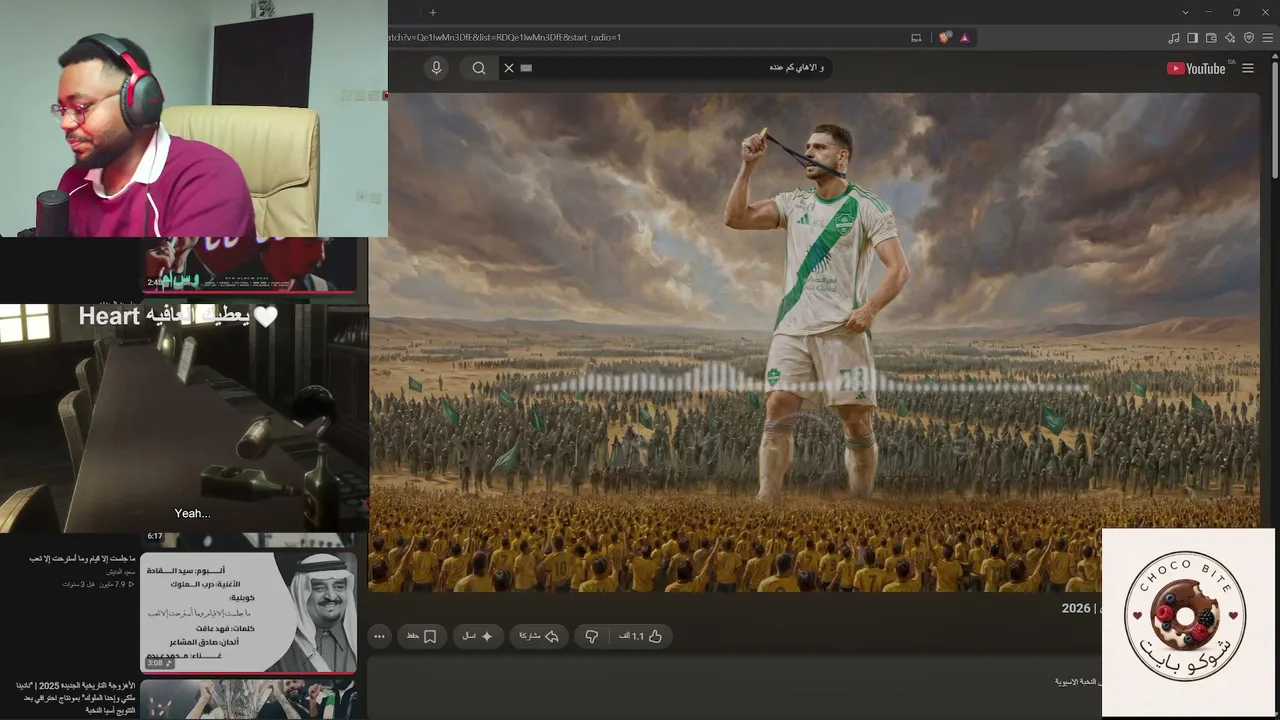This screenshot has width=1280, height=720.
Task: Open more actions three-dot menu below video
Action: click(379, 636)
